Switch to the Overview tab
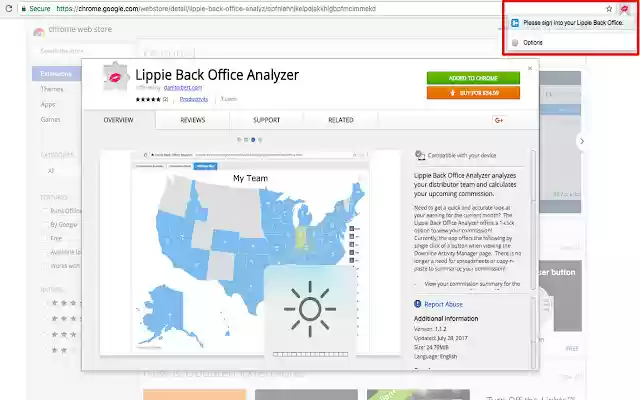This screenshot has height=400, width=640. tap(118, 120)
